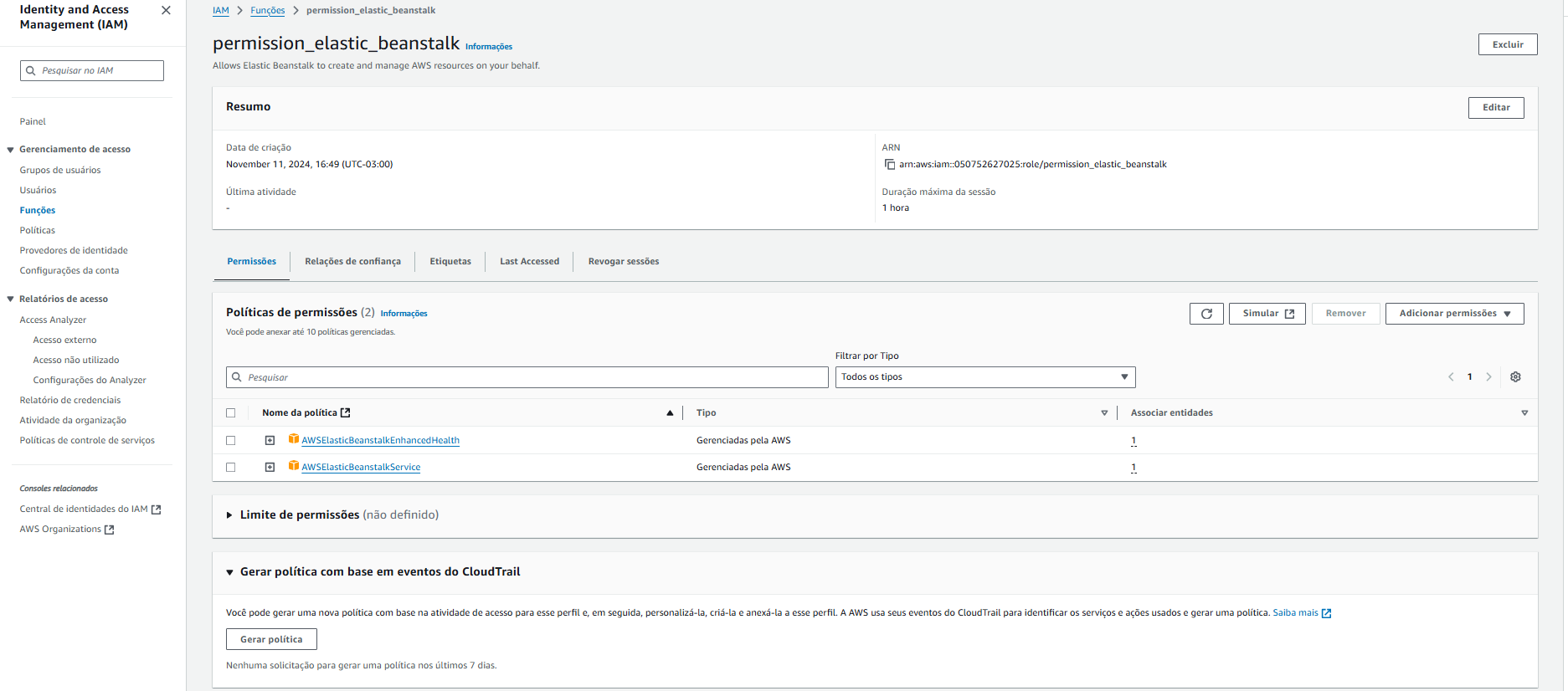This screenshot has height=691, width=1568.
Task: Sort the Associar entidades column arrow
Action: (1524, 412)
